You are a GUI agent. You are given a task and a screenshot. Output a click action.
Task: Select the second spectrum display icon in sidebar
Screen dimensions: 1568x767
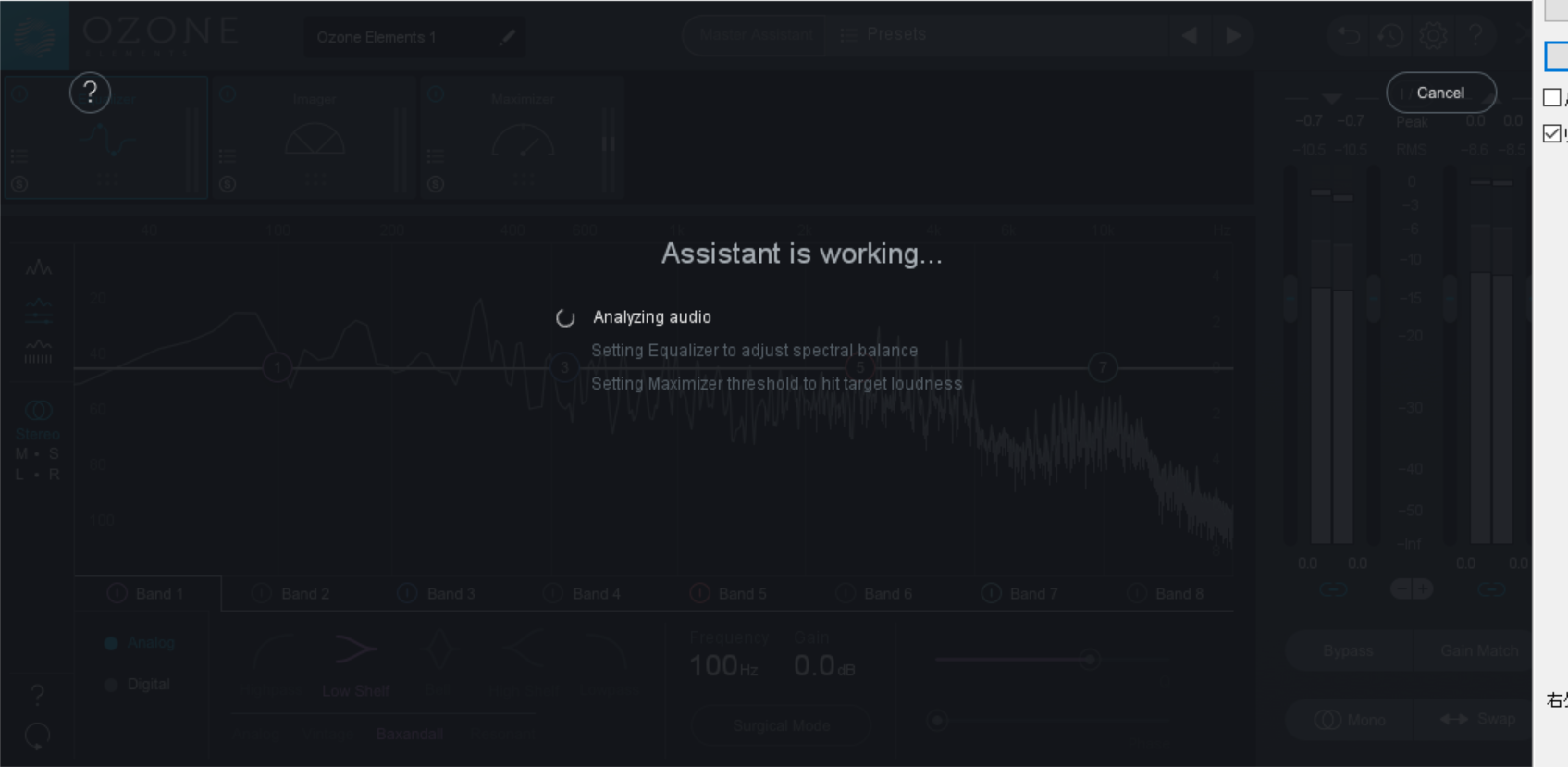38,312
